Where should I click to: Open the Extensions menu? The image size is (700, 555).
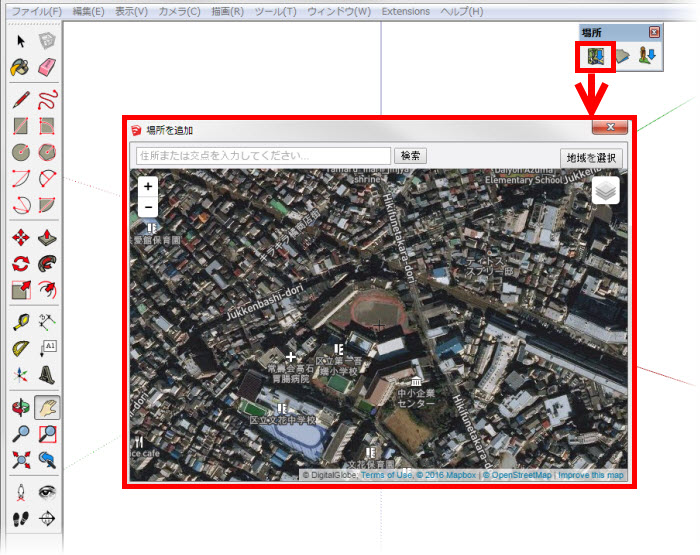pos(405,11)
